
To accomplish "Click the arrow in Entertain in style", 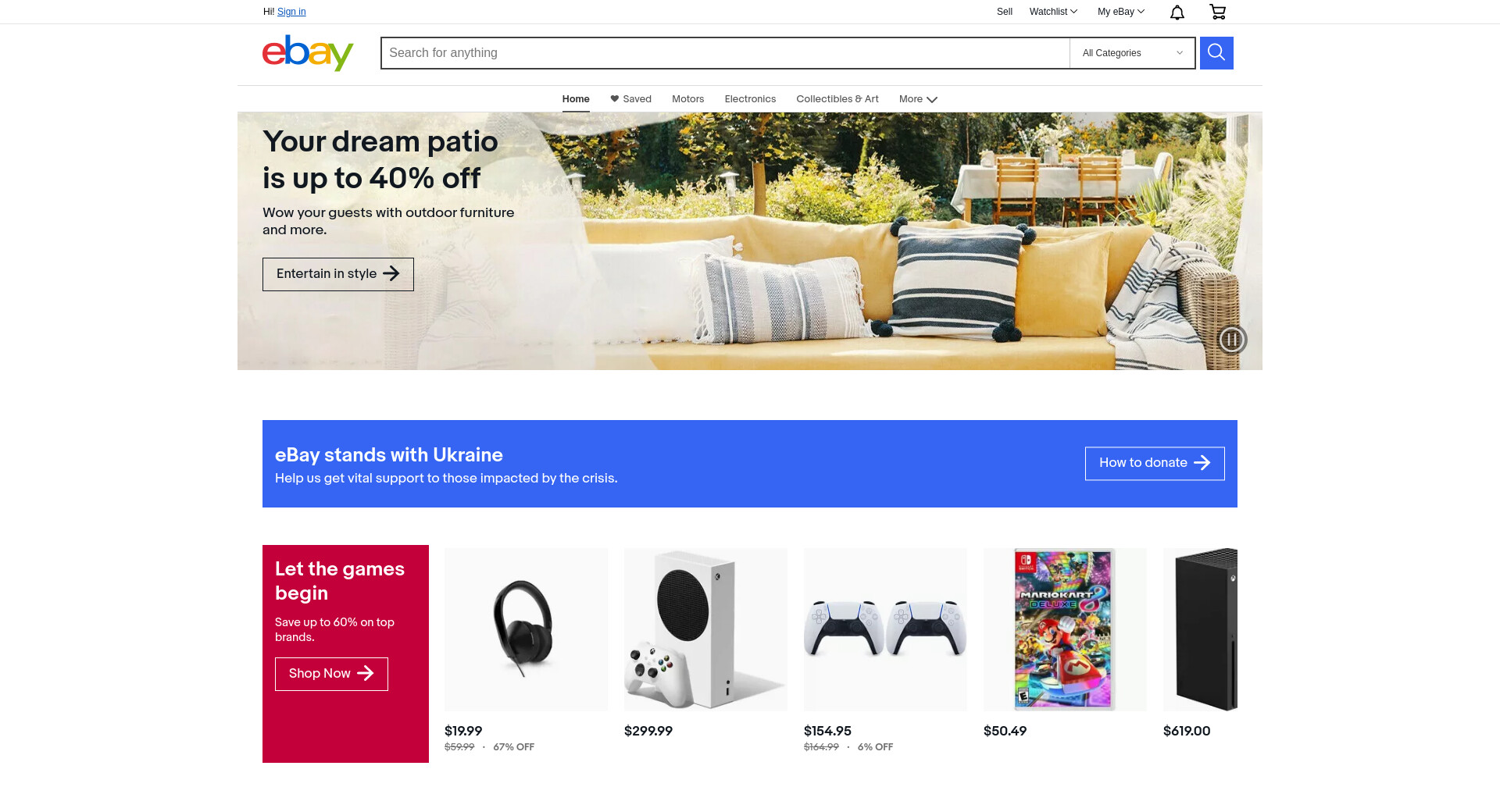I will (391, 273).
